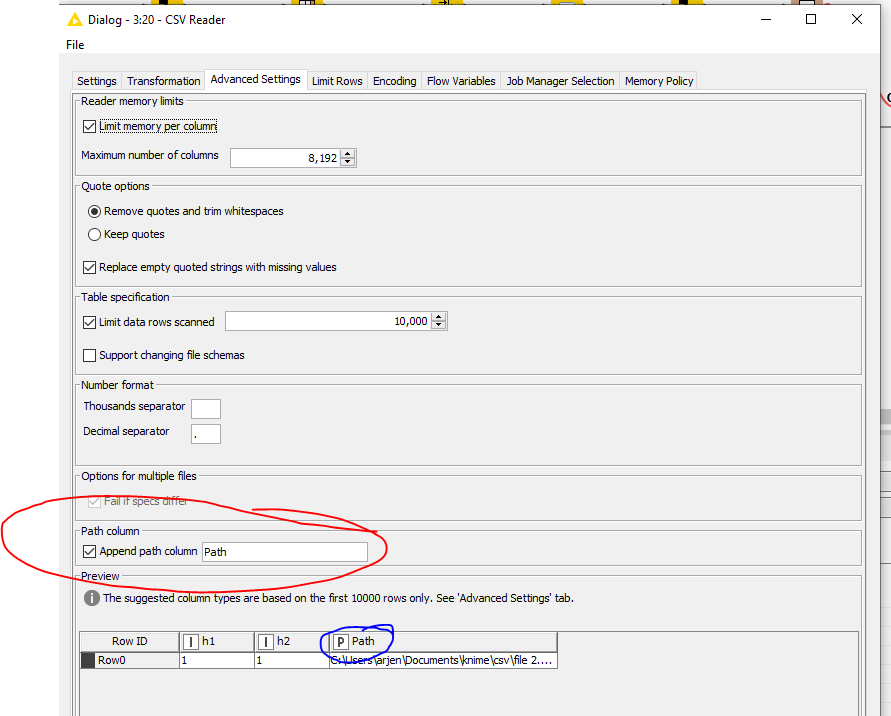The image size is (891, 716).
Task: Disable the Append path column option
Action: pyautogui.click(x=89, y=551)
